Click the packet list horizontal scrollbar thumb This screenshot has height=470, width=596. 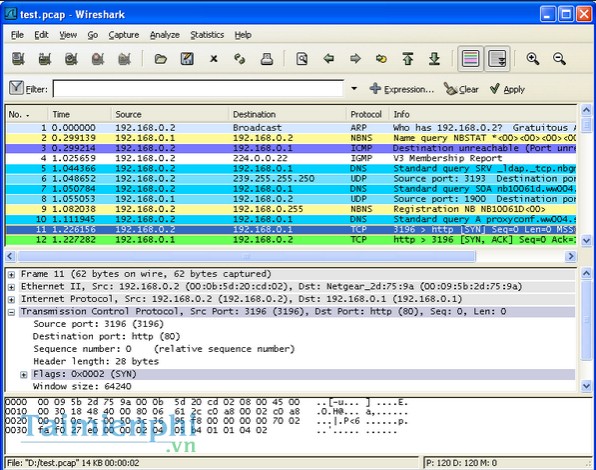(x=246, y=256)
